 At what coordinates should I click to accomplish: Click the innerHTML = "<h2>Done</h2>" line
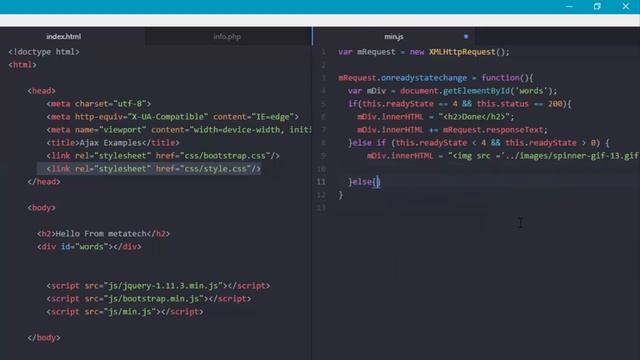point(436,117)
